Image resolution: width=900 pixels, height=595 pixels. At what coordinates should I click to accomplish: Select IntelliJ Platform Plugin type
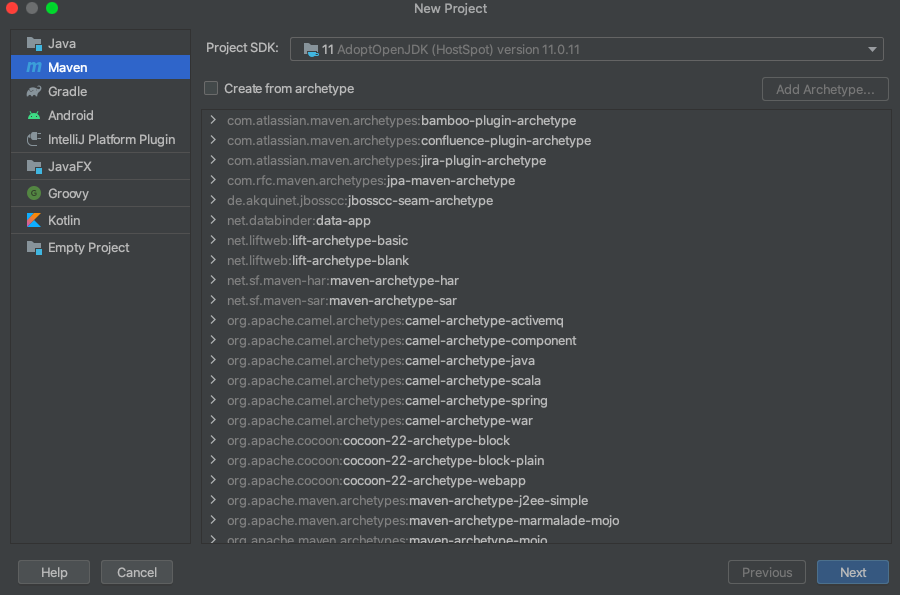pyautogui.click(x=100, y=139)
